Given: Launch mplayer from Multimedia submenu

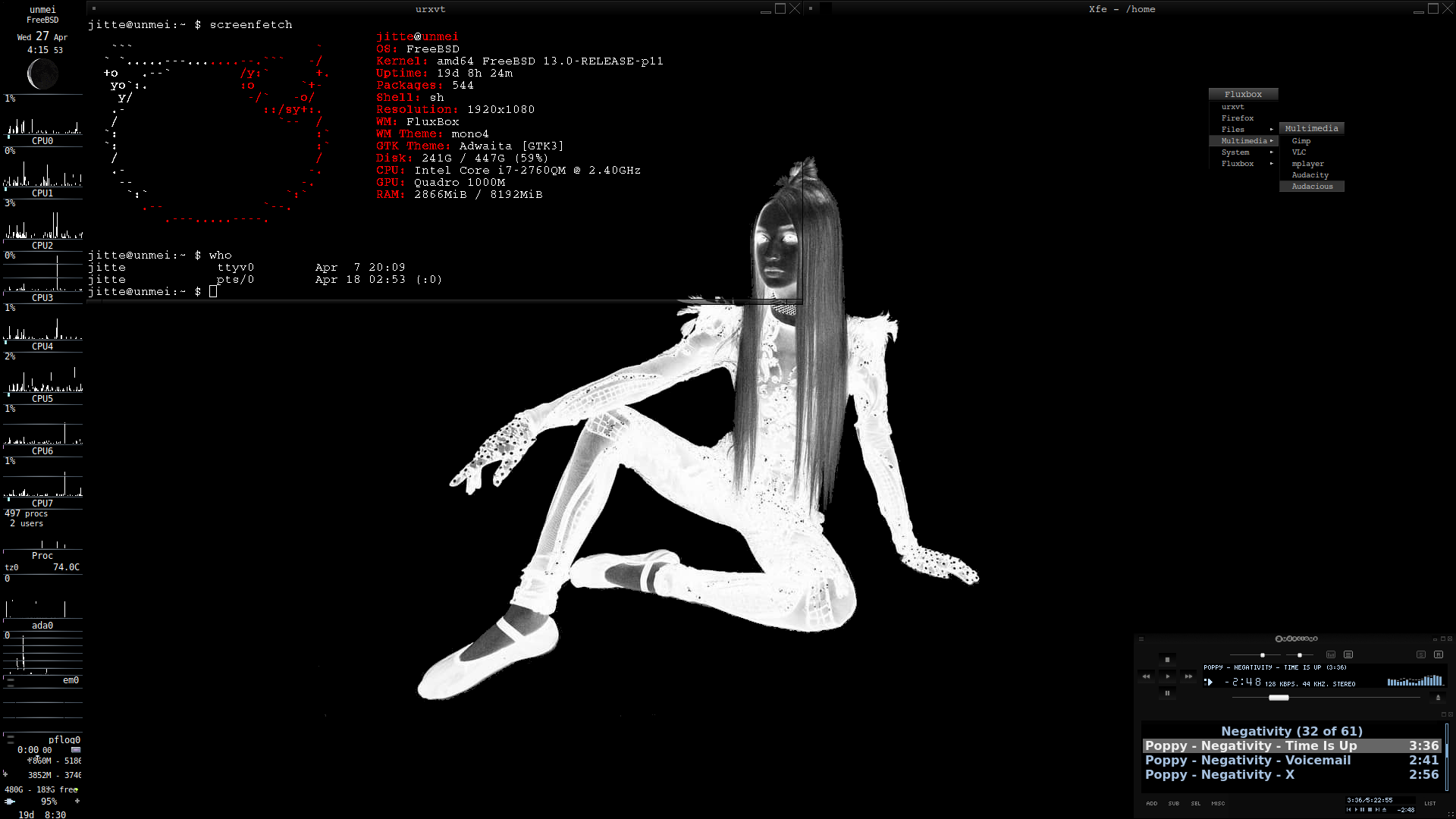Looking at the screenshot, I should coord(1312,164).
